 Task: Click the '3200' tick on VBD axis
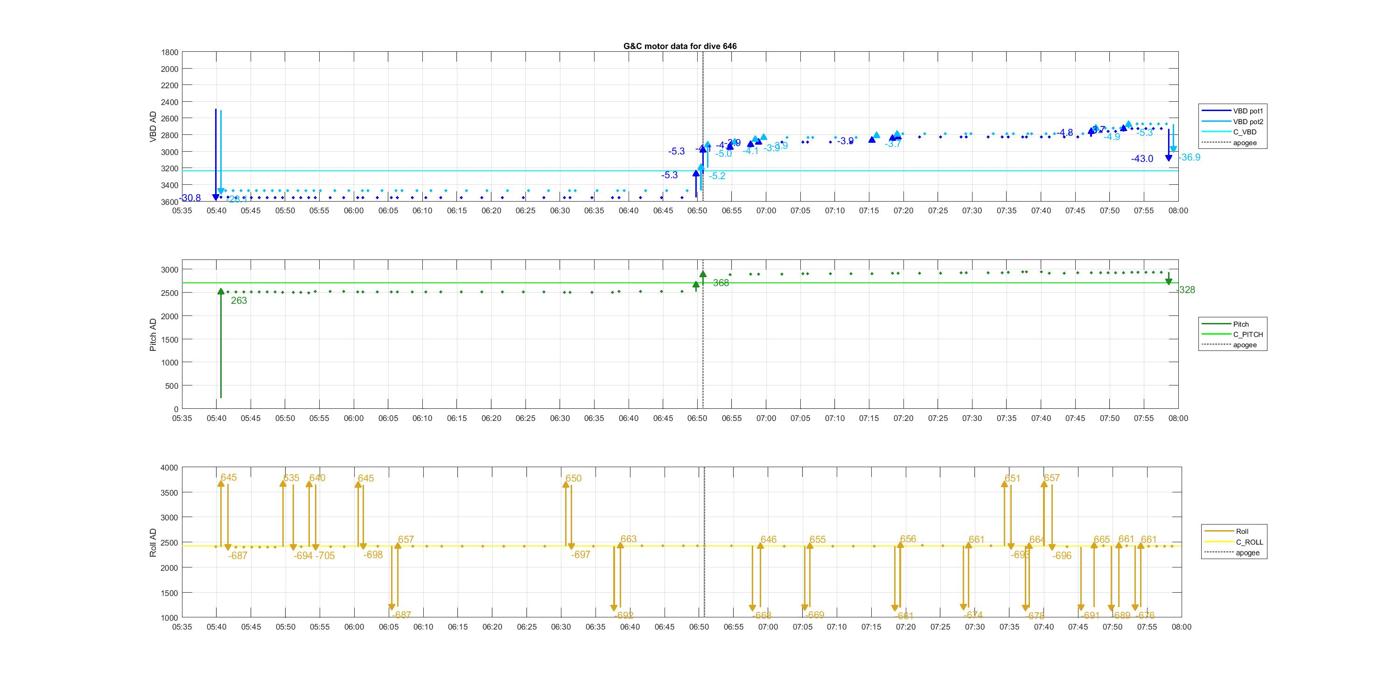pos(169,169)
